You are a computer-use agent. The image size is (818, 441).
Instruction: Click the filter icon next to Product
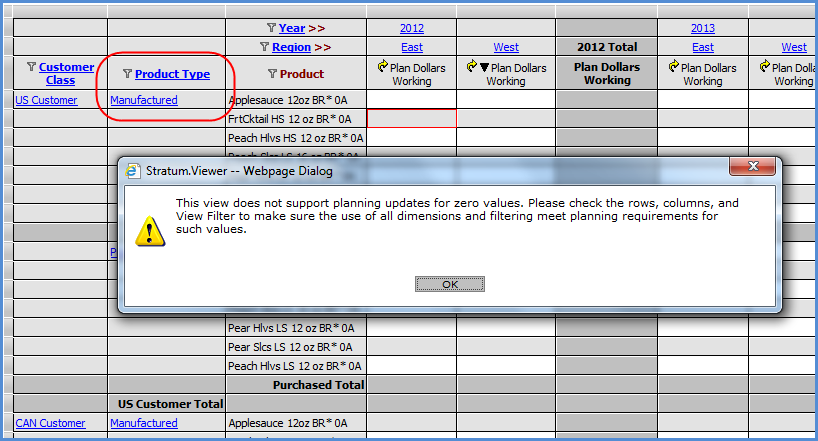(272, 74)
